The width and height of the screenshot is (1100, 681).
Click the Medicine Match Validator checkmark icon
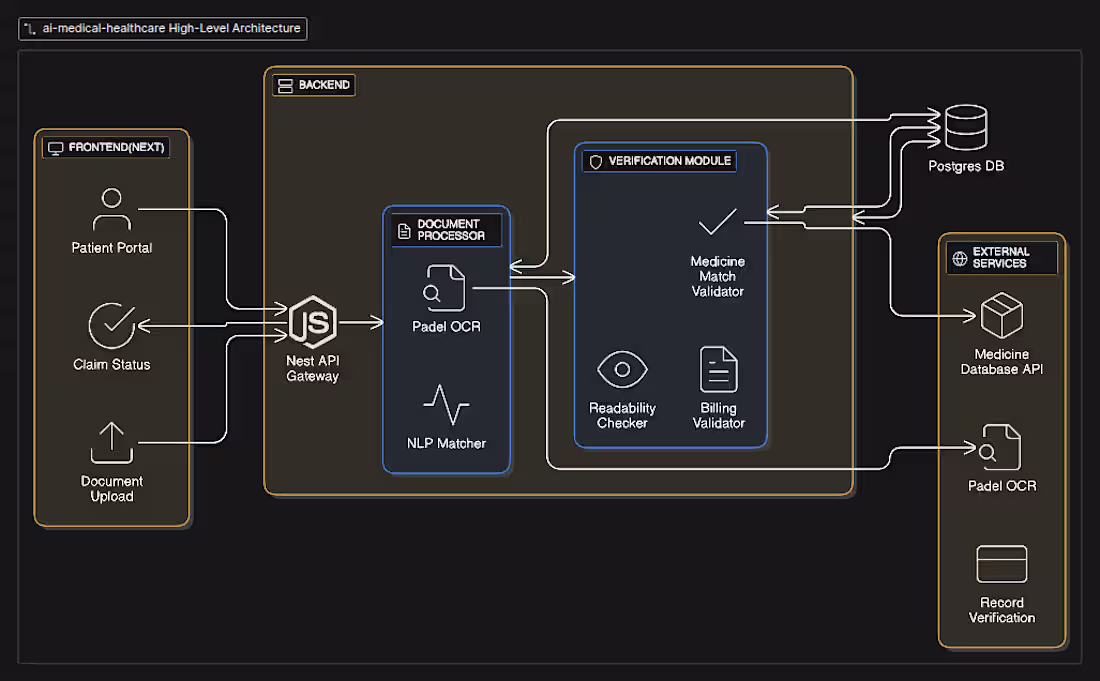[718, 222]
